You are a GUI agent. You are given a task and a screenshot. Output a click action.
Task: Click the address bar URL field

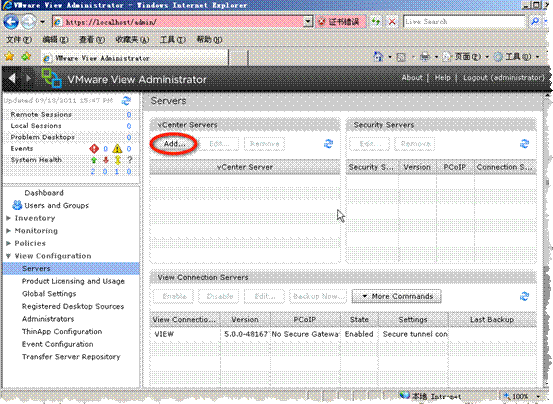point(178,22)
